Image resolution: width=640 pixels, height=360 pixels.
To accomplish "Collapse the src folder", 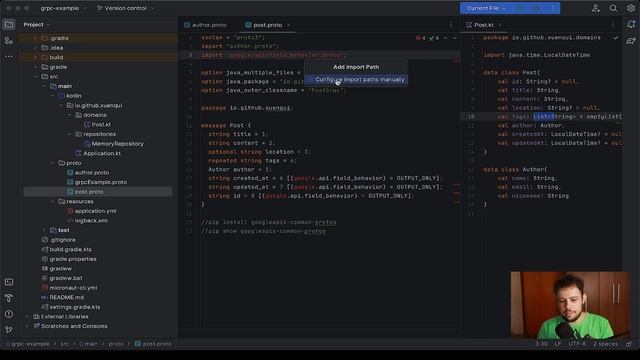I will 36,76.
